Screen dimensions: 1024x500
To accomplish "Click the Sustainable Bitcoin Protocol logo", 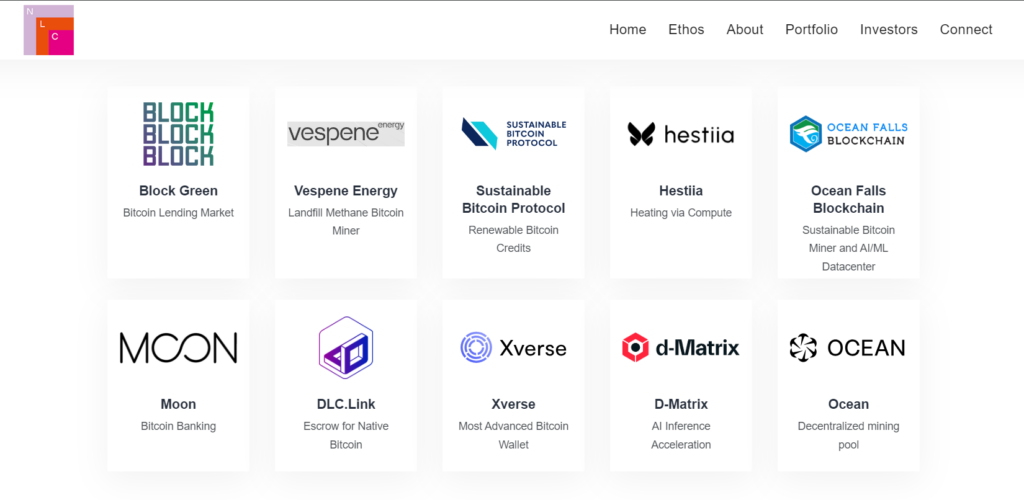I will pos(514,134).
